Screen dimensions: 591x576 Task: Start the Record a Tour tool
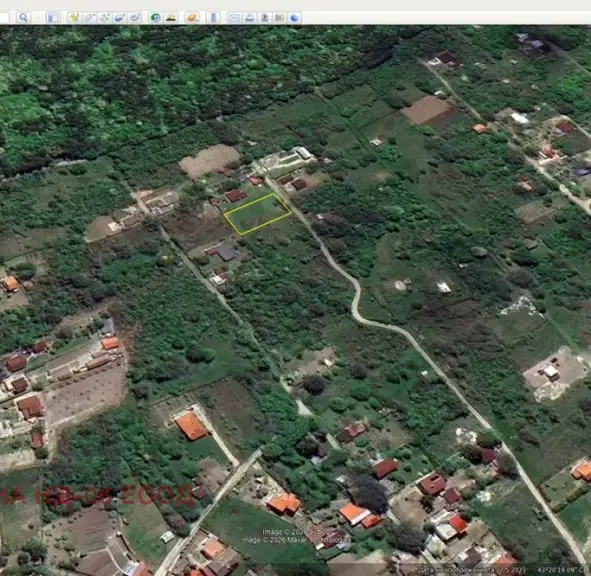(135, 18)
